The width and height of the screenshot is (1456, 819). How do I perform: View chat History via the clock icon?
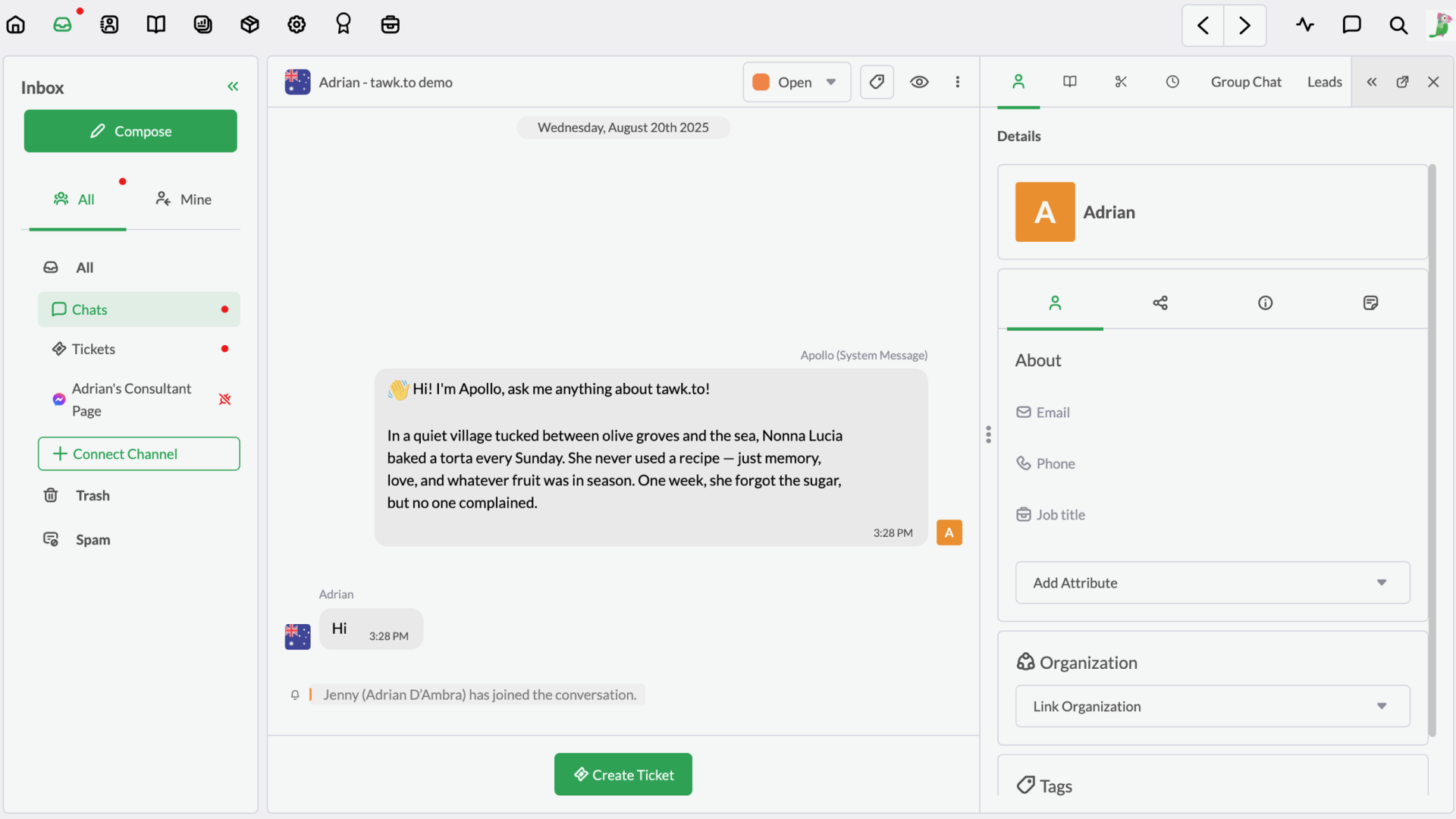click(1172, 81)
